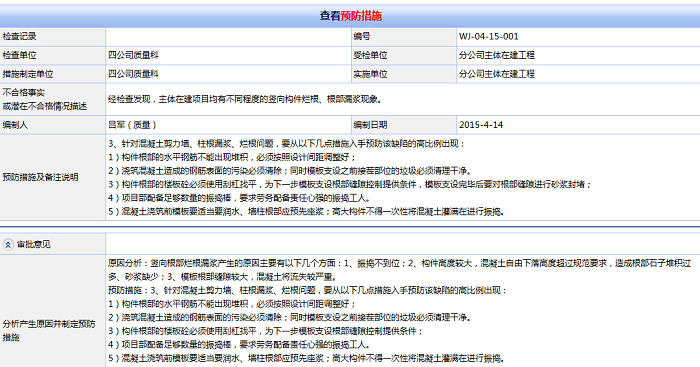Click the 查看预防措施 title header
This screenshot has height=367, width=700.
(x=350, y=16)
